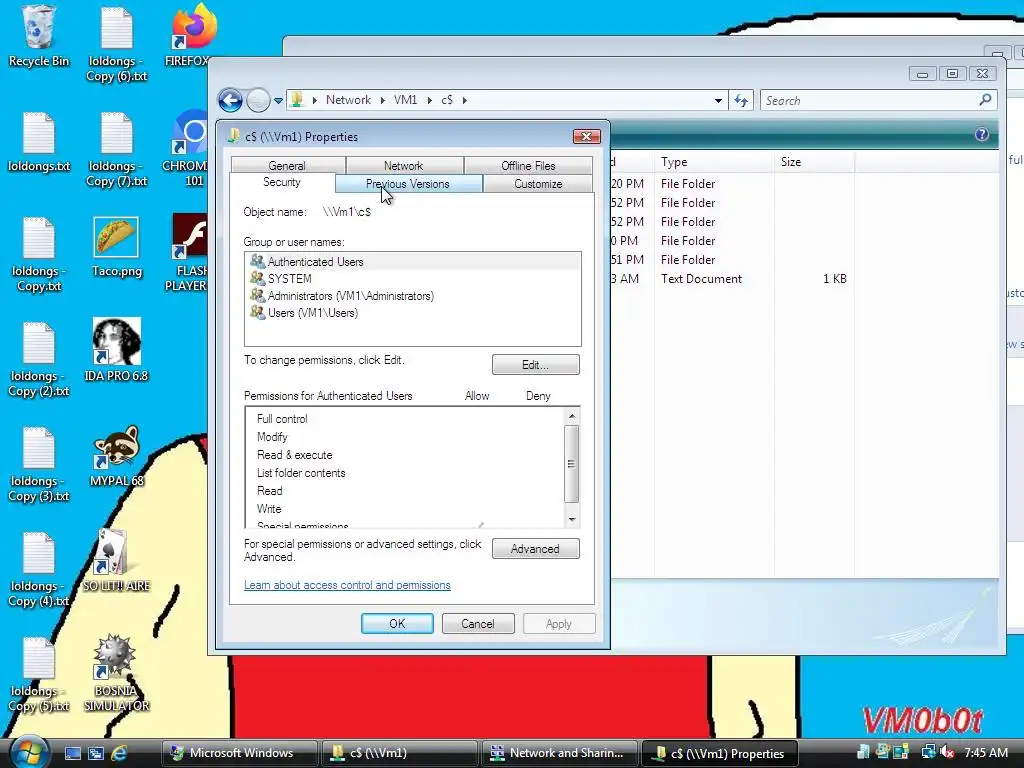The height and width of the screenshot is (768, 1024).
Task: Select loldongs.txt desktop file
Action: click(39, 142)
